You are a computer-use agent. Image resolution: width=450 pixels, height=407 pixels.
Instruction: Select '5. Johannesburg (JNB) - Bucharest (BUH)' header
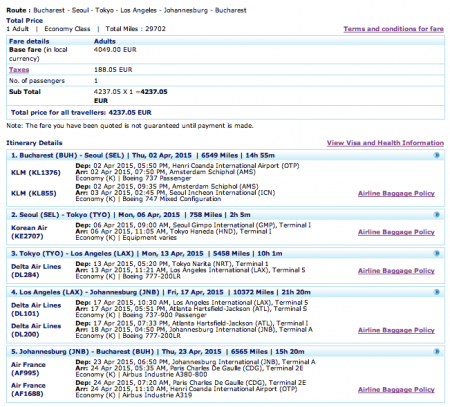tap(225, 351)
